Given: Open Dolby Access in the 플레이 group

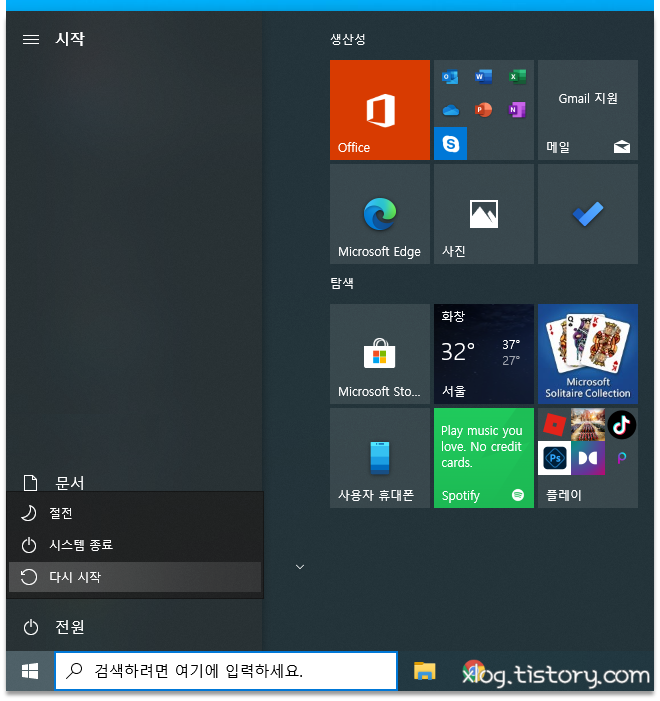Looking at the screenshot, I should coord(588,458).
